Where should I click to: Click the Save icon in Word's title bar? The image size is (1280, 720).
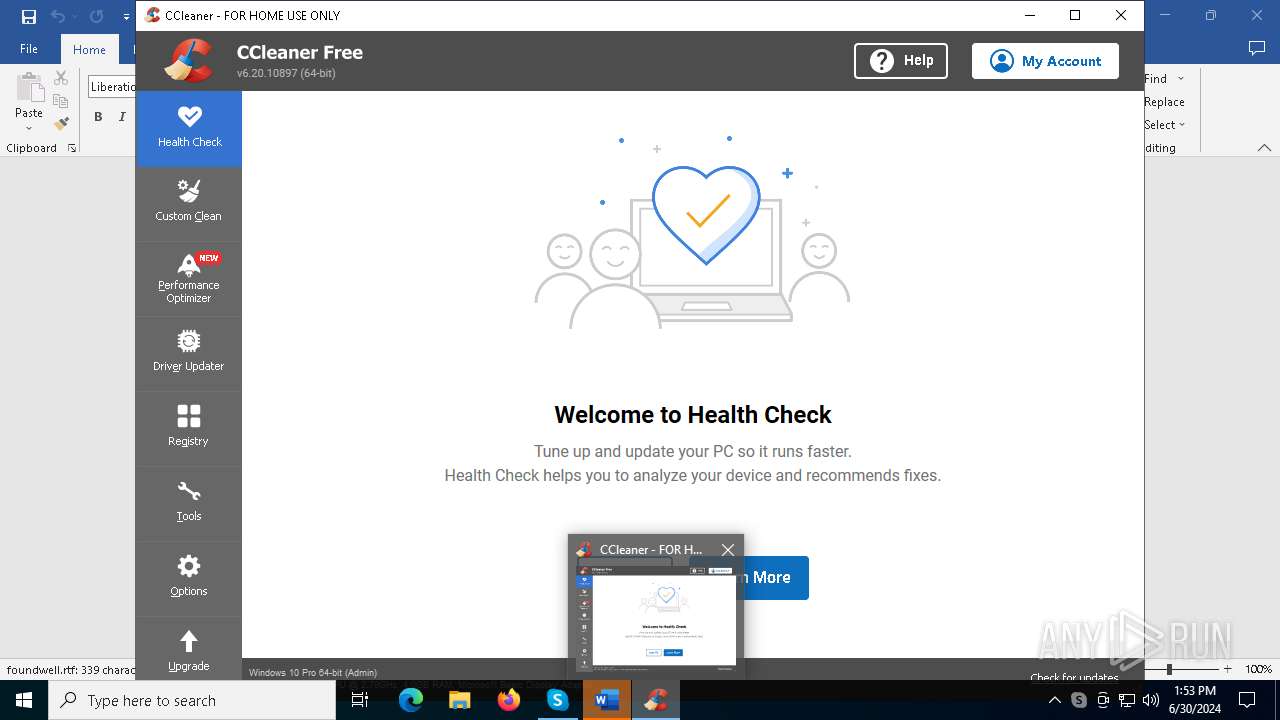29,16
